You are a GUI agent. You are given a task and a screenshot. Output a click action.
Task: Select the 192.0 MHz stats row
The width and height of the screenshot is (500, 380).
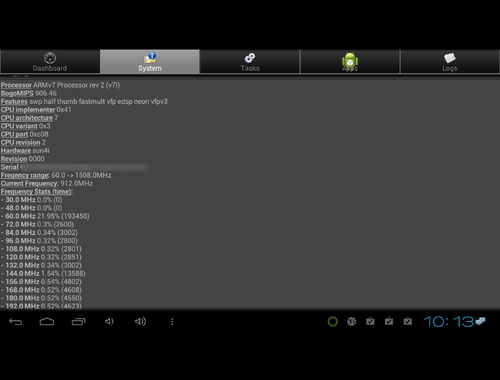pyautogui.click(x=41, y=306)
